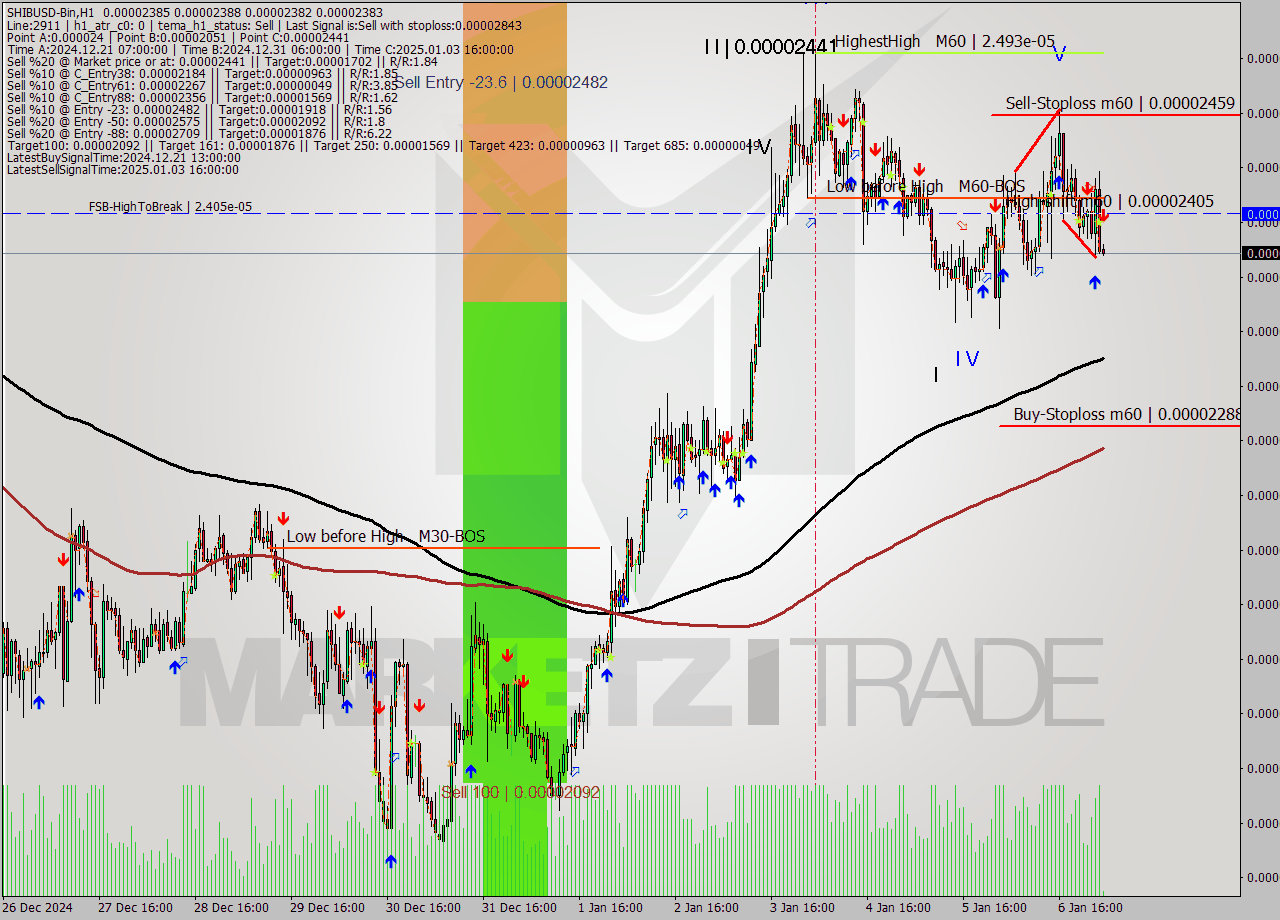
Task: Click the 'Sell 100 | 0.00002092' label
Action: (520, 792)
